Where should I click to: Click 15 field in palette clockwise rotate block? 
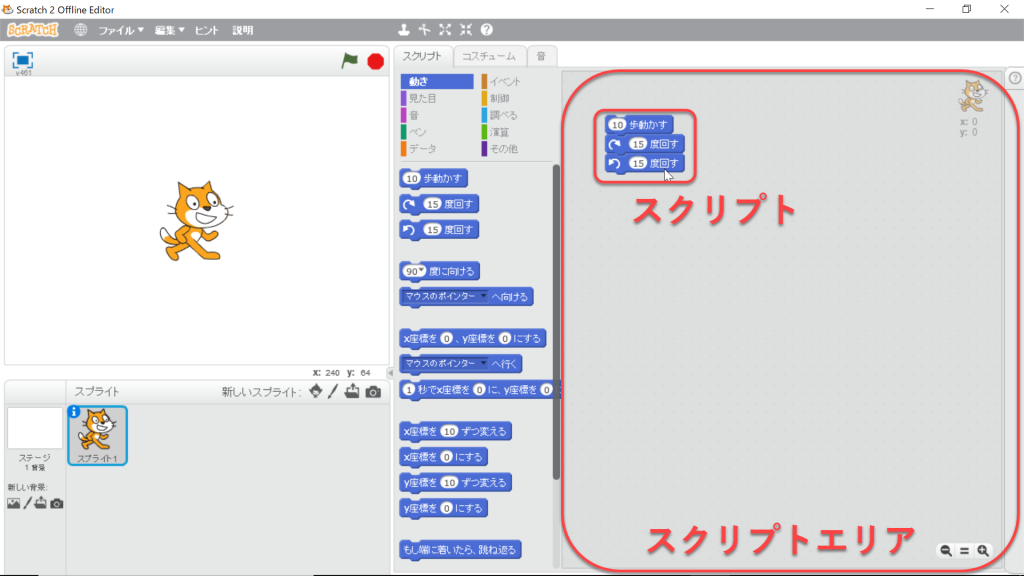(432, 204)
